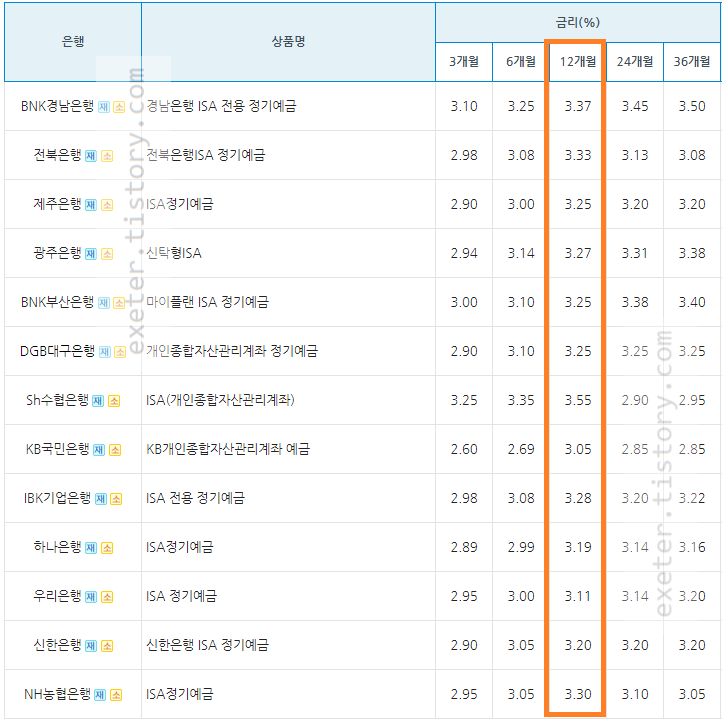The height and width of the screenshot is (720, 722).
Task: Select the 24개월 column header
Action: [635, 61]
